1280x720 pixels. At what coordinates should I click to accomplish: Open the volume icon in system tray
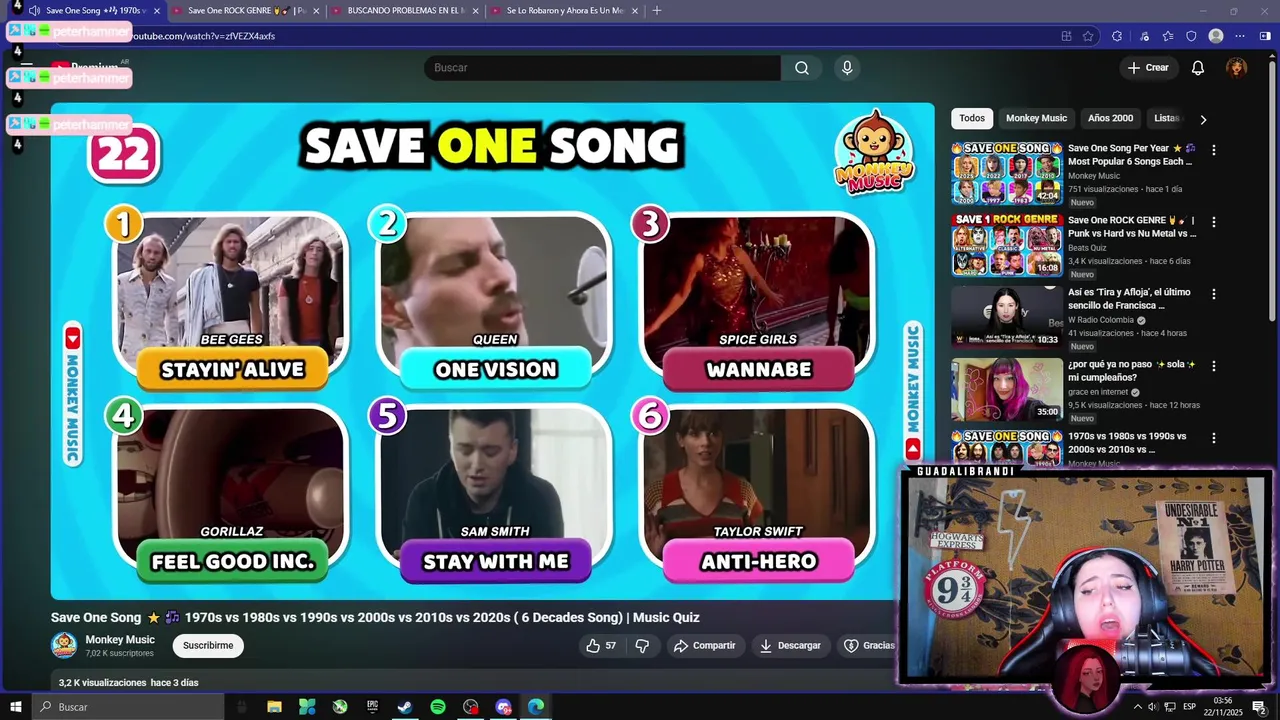pyautogui.click(x=1153, y=707)
